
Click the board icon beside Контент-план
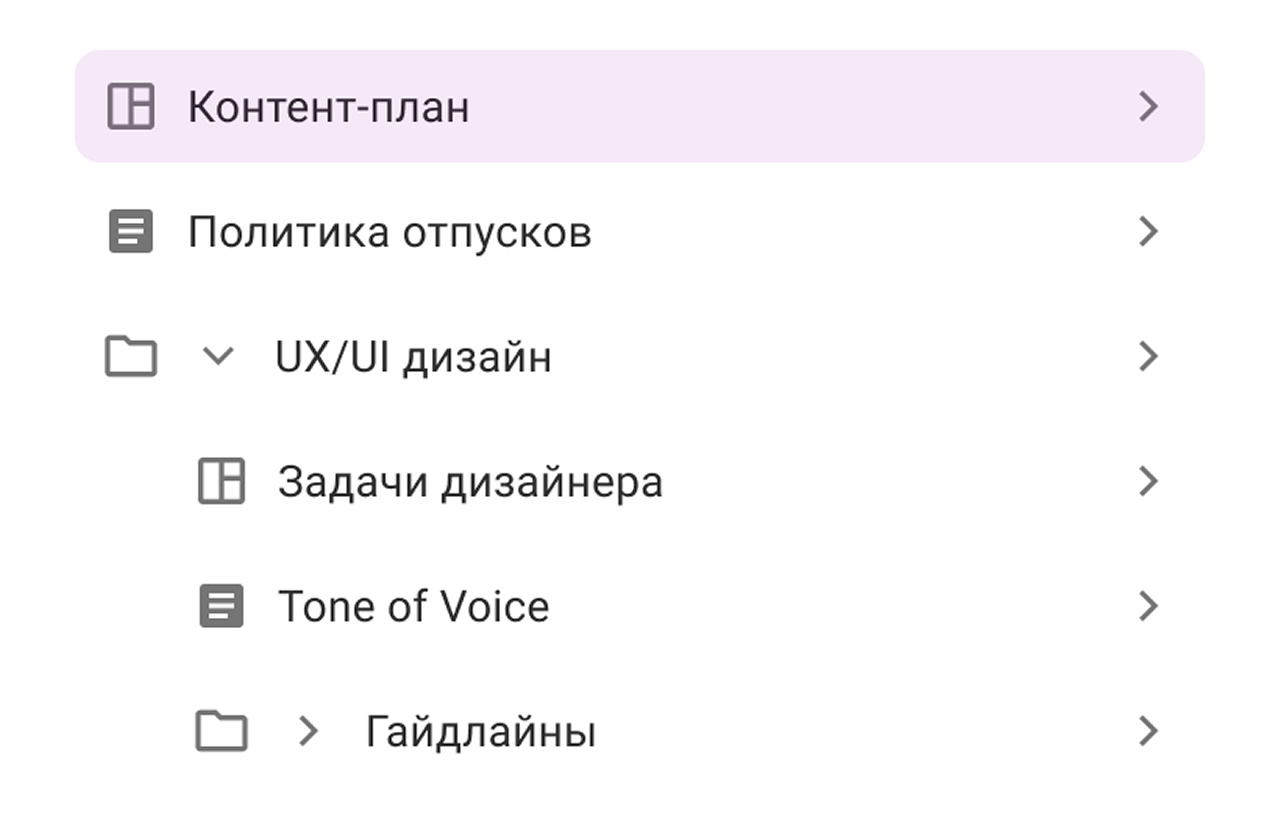[131, 106]
